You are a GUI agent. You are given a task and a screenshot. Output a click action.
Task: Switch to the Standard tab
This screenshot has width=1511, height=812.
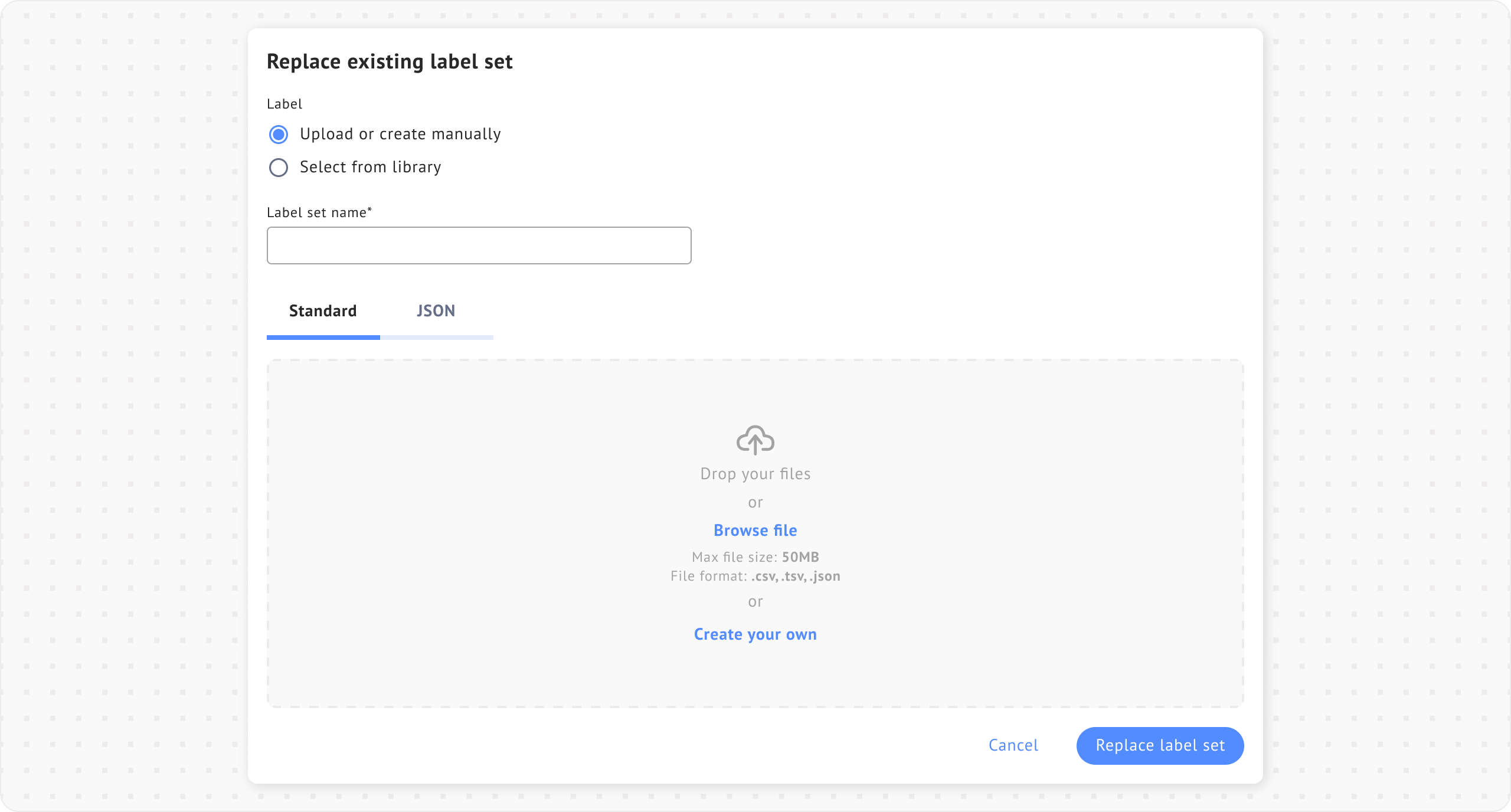tap(323, 311)
